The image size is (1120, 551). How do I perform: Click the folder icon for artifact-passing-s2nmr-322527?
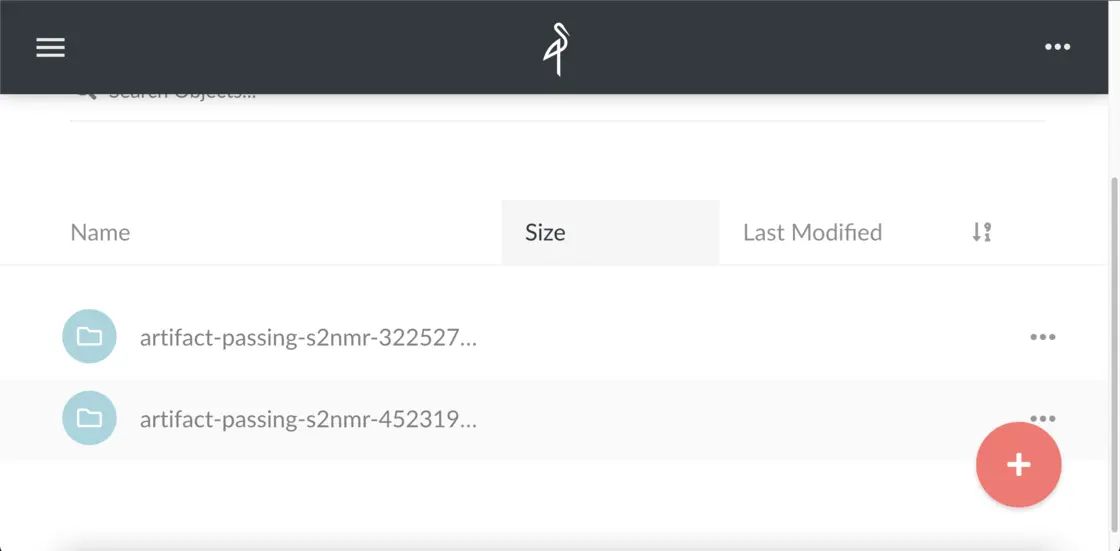(89, 337)
